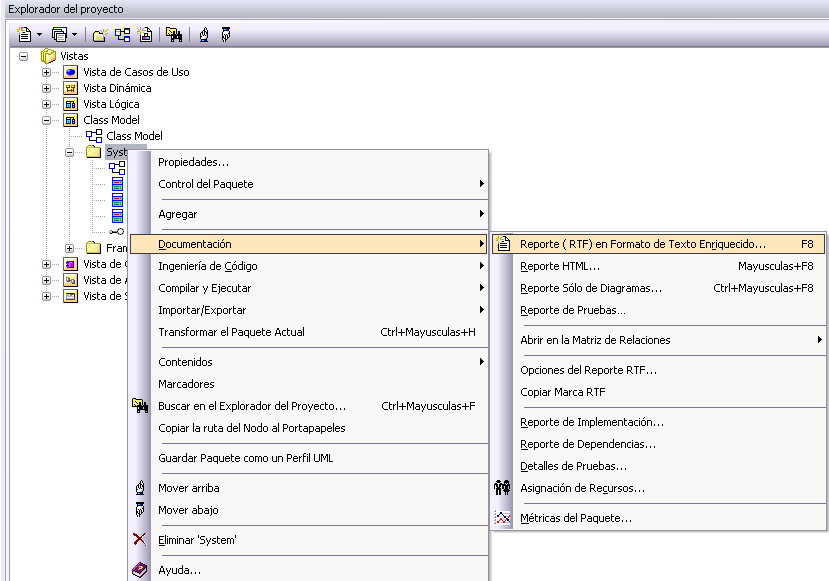This screenshot has width=829, height=581.
Task: Open 'Abrir en la Matriz de Relaciones' submenu
Action: (x=659, y=340)
